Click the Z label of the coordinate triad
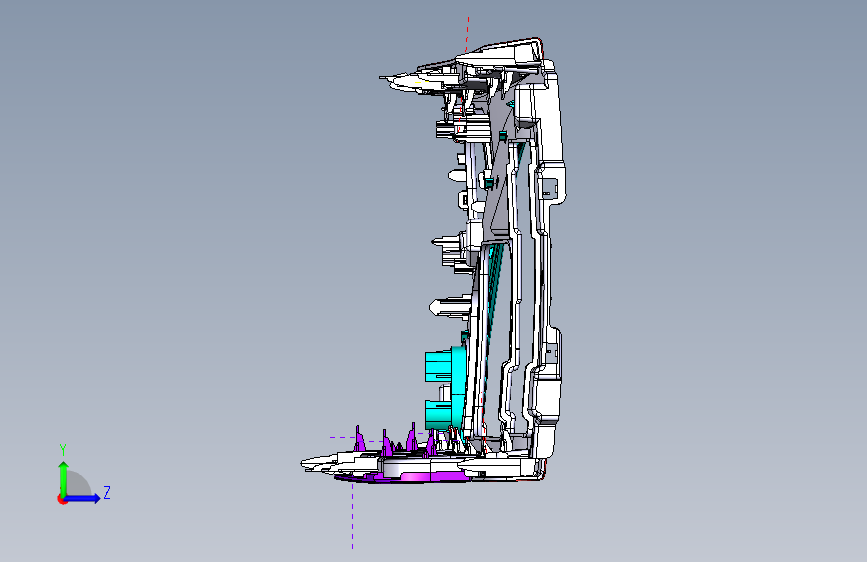This screenshot has height=562, width=867. click(107, 492)
